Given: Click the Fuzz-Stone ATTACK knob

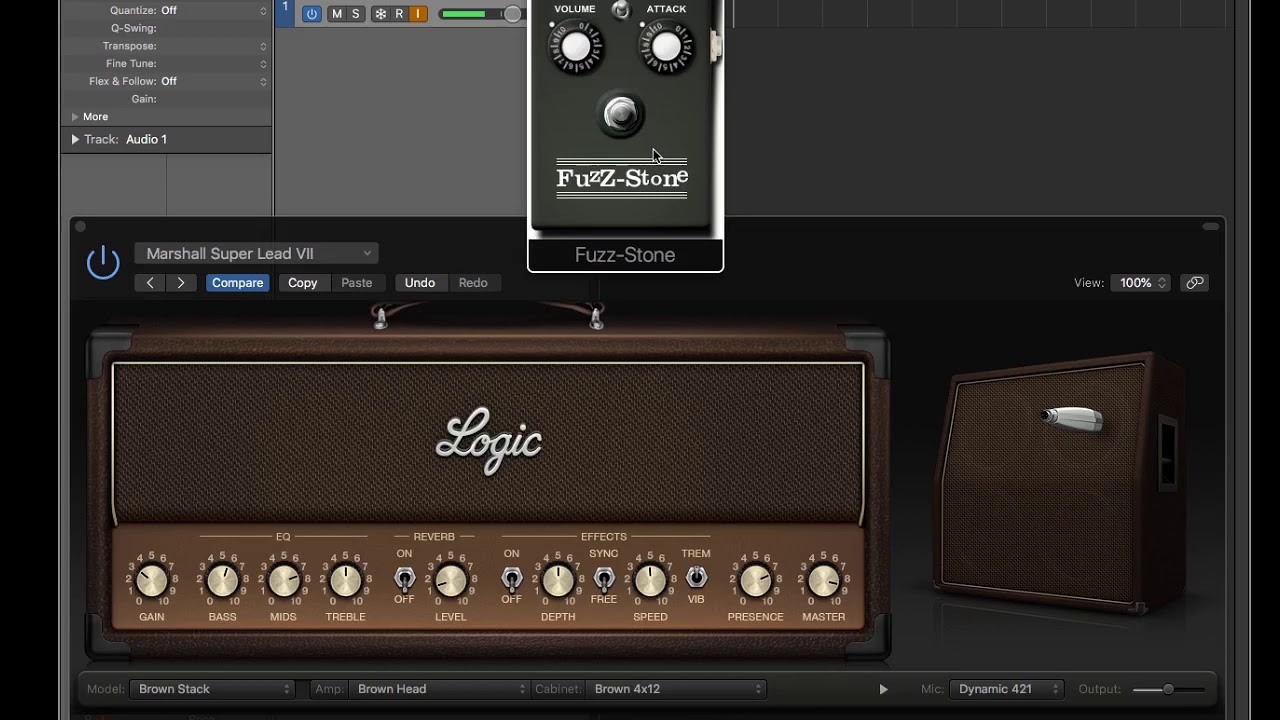Looking at the screenshot, I should pos(666,48).
